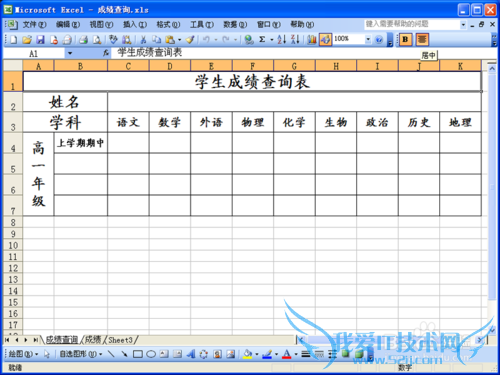
Task: Click the Print icon in the toolbar
Action: coord(83,40)
